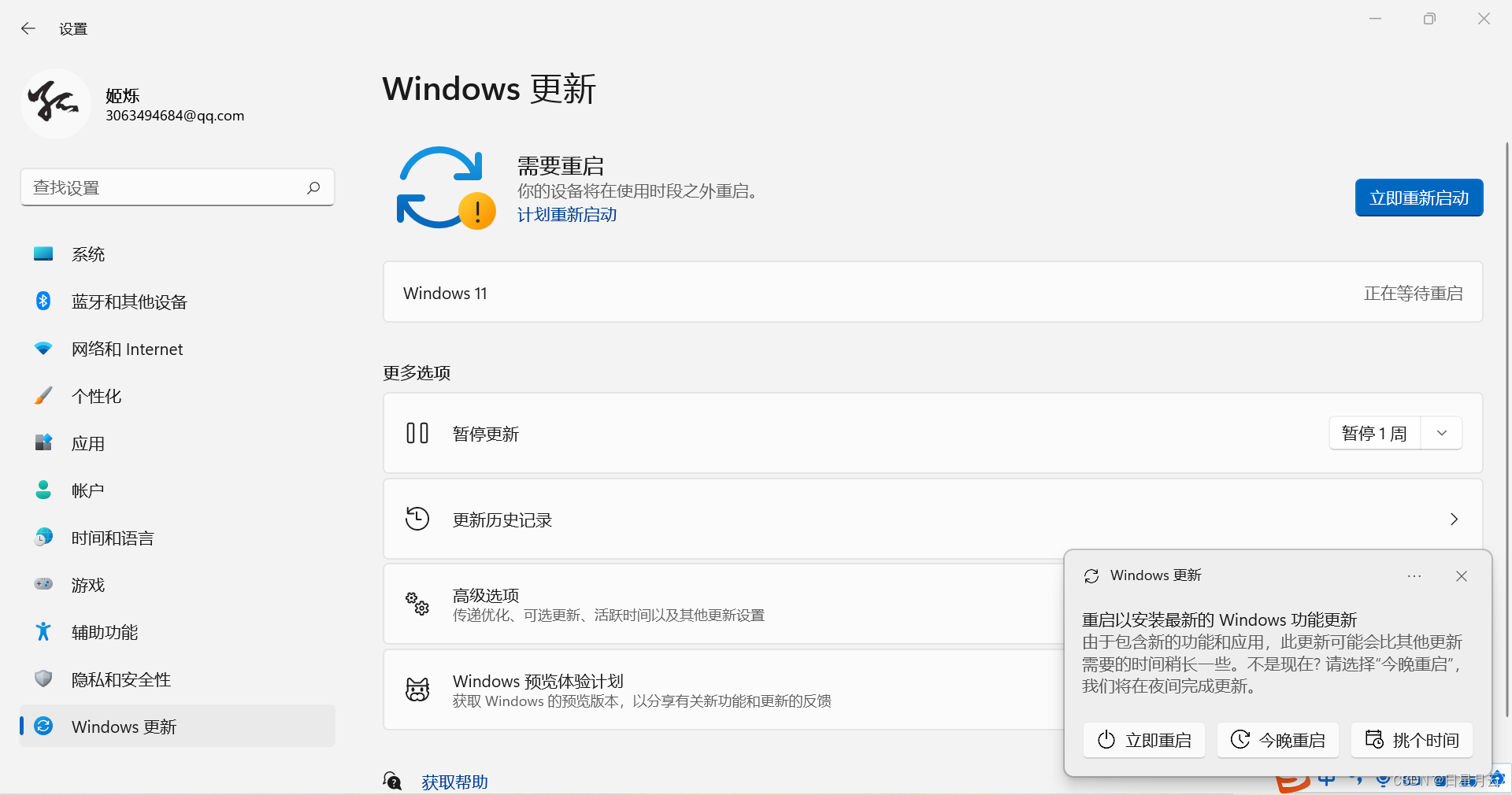Open 网络和 Internet settings
The image size is (1512, 795).
177,349
